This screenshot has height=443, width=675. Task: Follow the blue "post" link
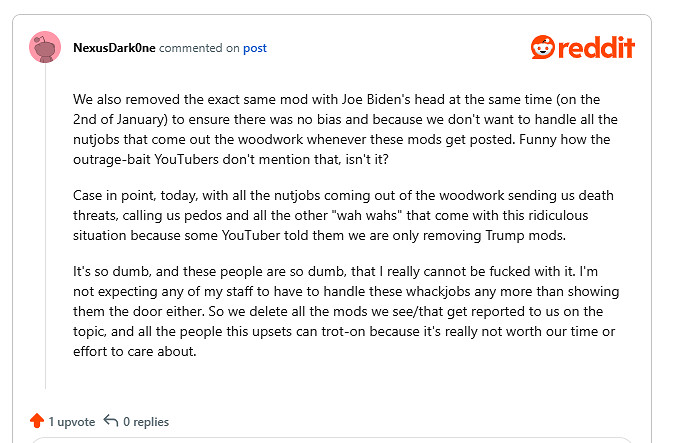click(x=255, y=48)
